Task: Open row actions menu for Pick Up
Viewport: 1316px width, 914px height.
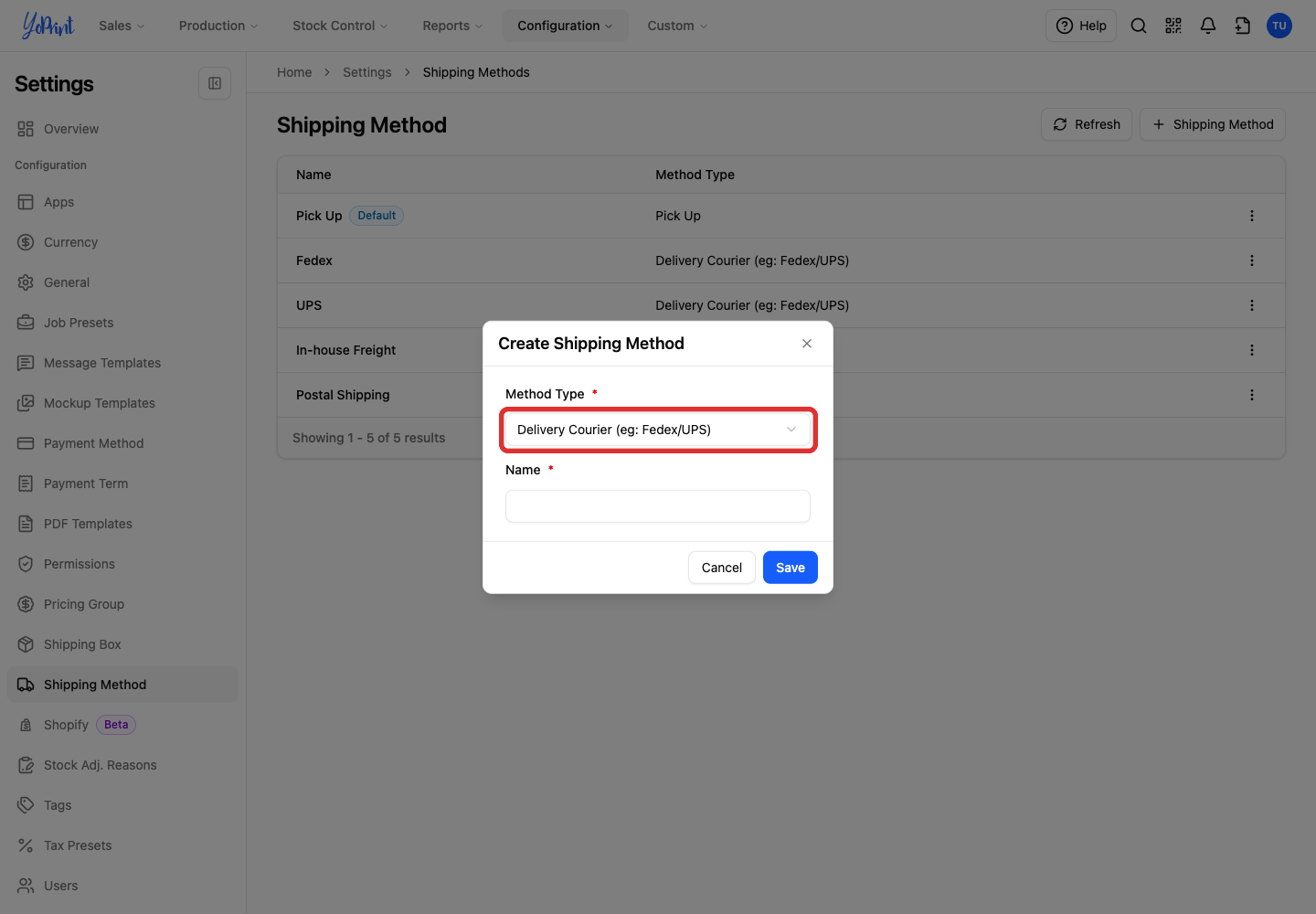Action: 1252,216
